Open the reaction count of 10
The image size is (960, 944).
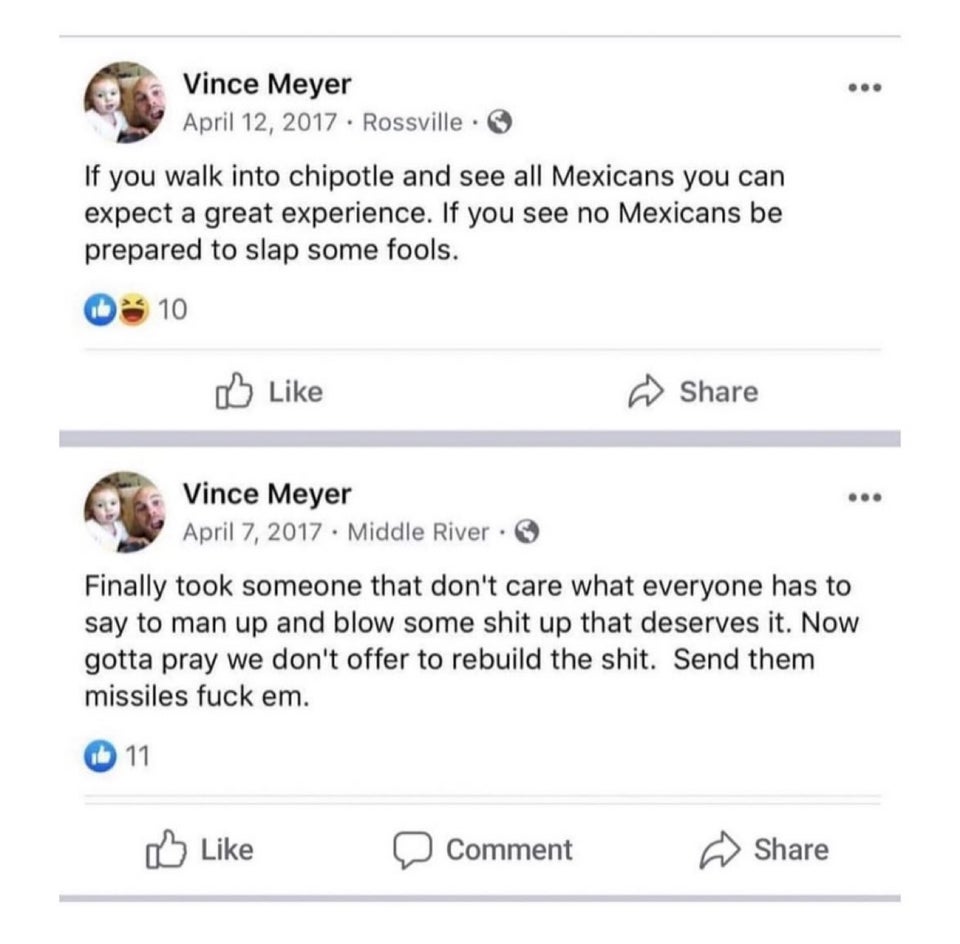coord(172,311)
